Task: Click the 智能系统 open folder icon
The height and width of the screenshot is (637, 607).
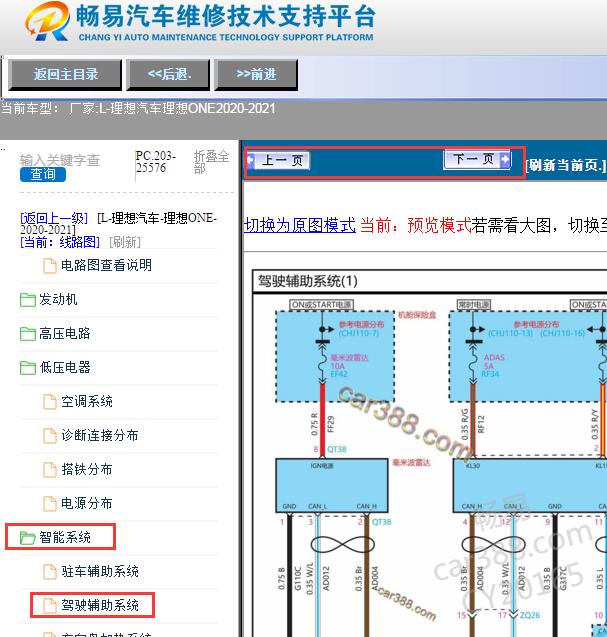Action: tap(28, 538)
